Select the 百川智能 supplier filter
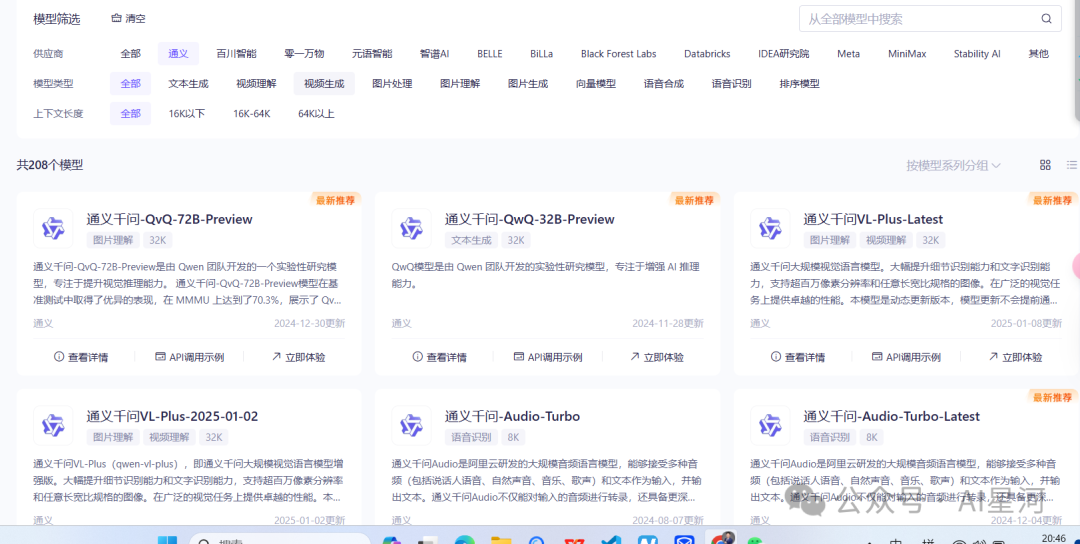Image resolution: width=1080 pixels, height=544 pixels. pos(236,54)
